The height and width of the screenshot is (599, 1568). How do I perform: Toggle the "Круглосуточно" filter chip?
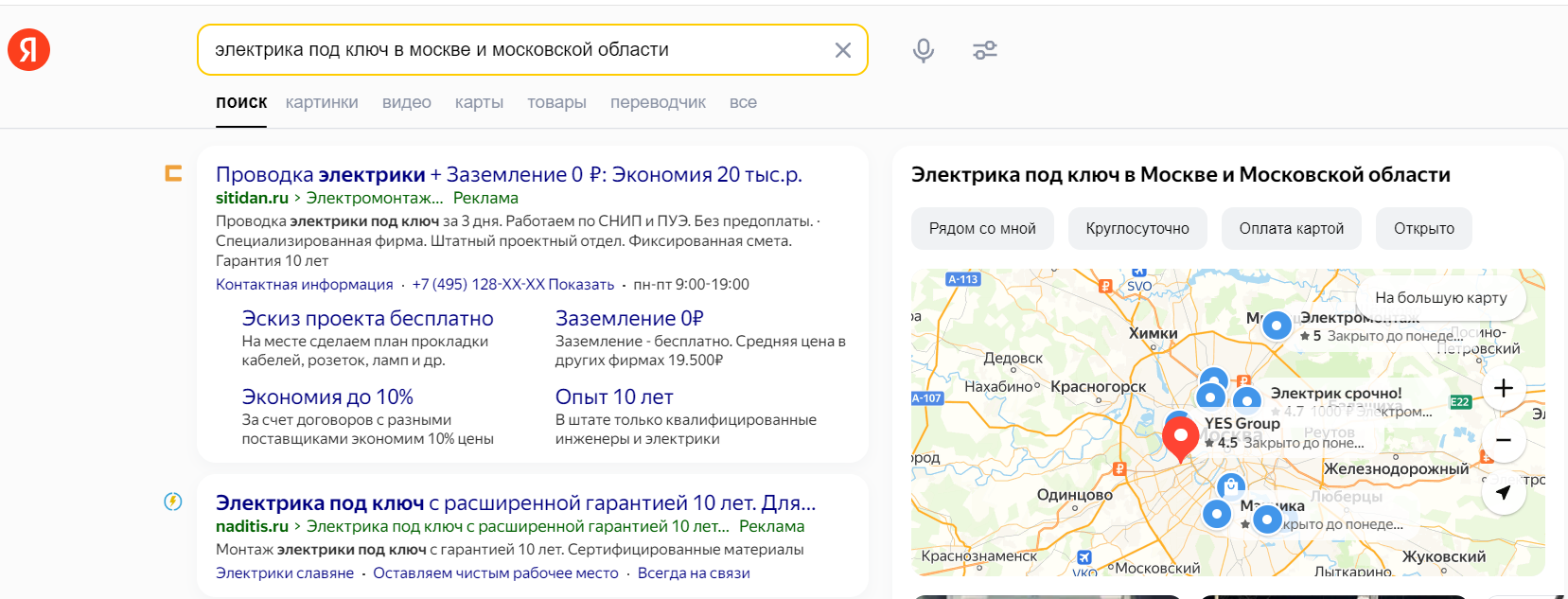click(x=1137, y=229)
